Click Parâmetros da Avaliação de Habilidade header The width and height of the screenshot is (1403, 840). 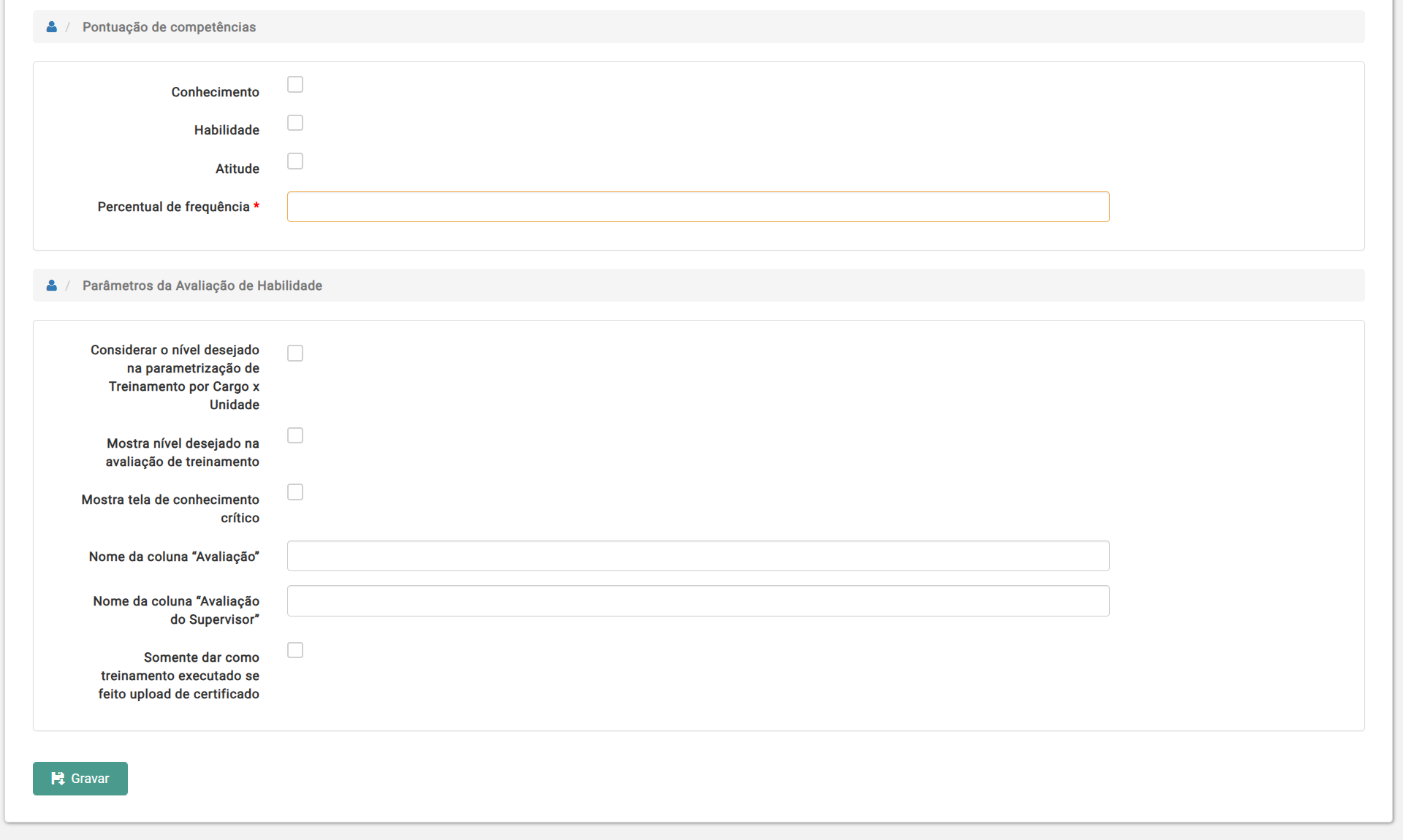point(202,286)
